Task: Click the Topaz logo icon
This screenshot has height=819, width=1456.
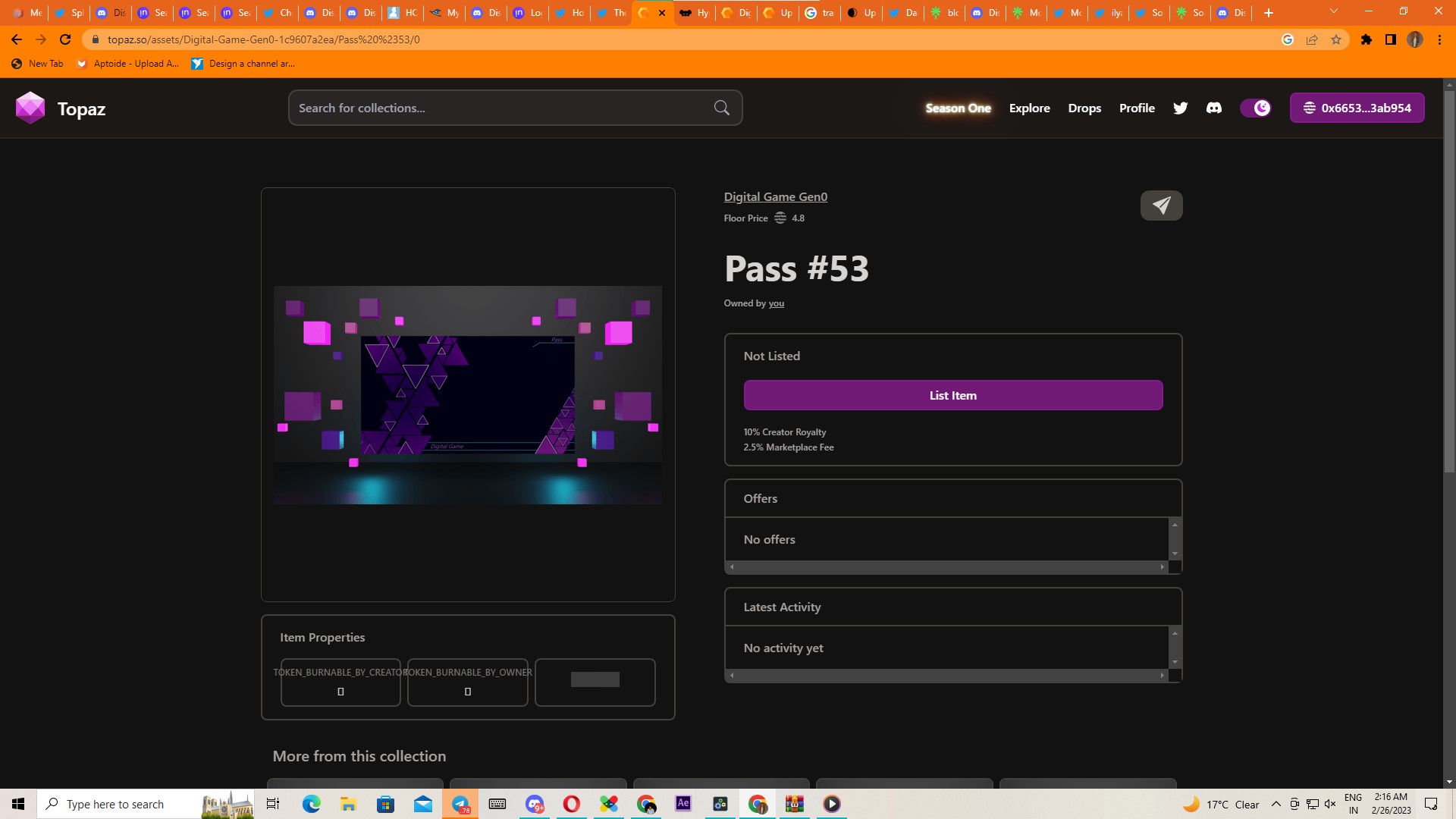Action: pos(30,108)
